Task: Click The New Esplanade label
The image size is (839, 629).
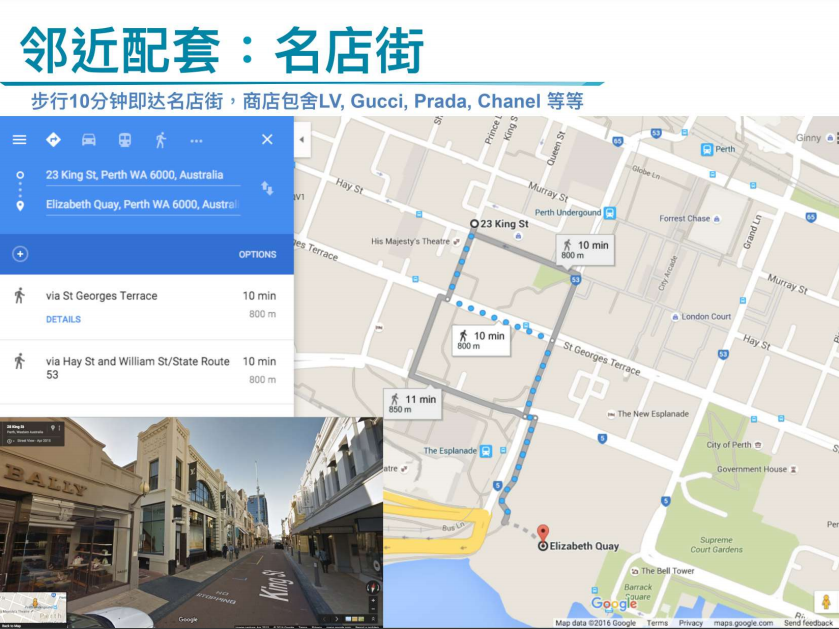Action: point(653,414)
